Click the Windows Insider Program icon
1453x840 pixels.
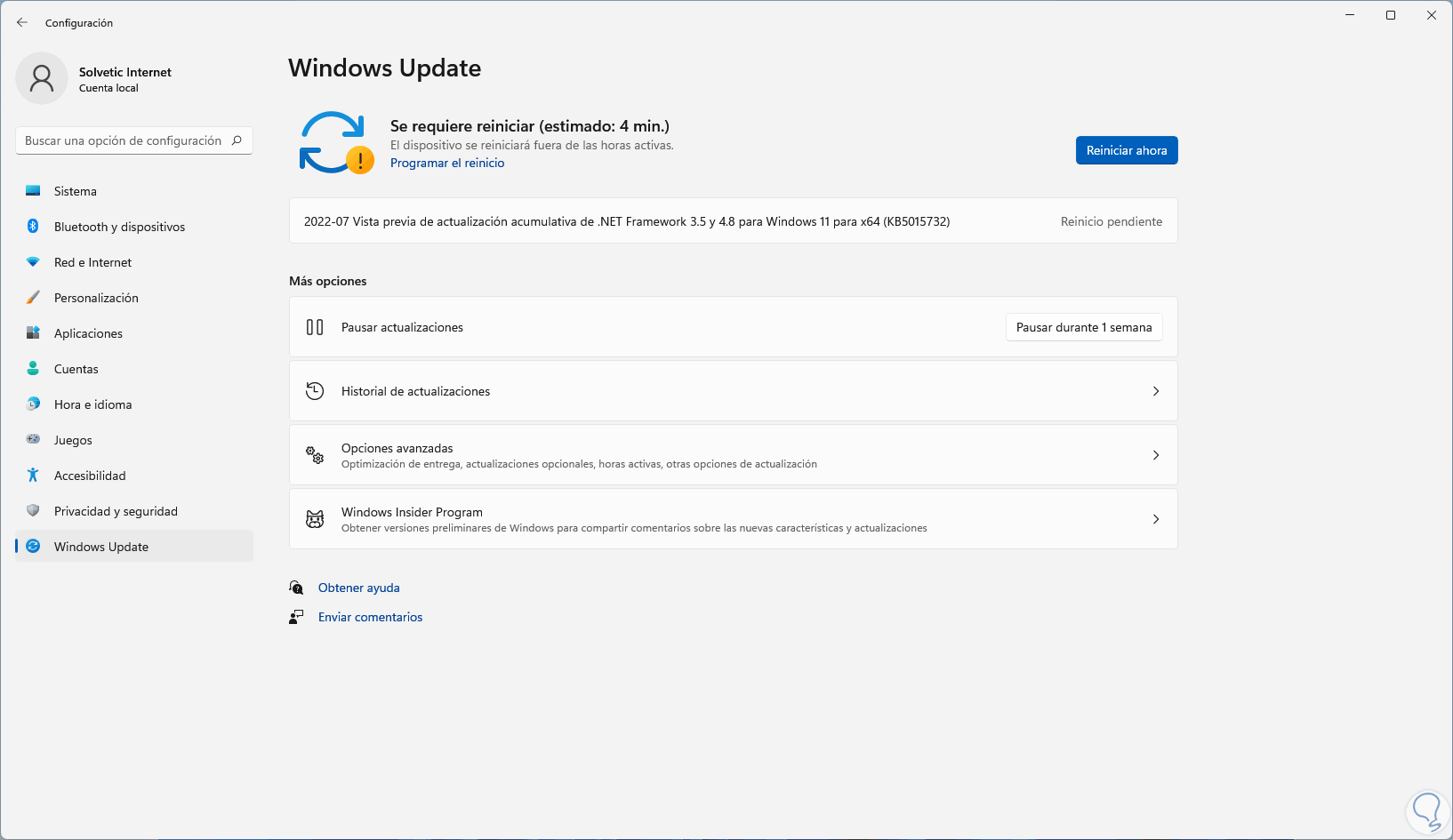pos(315,519)
